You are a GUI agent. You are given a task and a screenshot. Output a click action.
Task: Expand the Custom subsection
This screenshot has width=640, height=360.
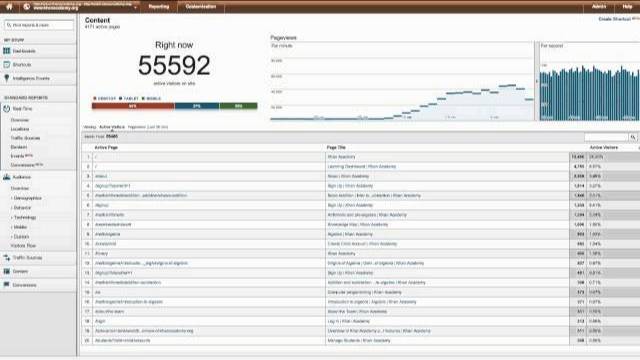point(21,237)
